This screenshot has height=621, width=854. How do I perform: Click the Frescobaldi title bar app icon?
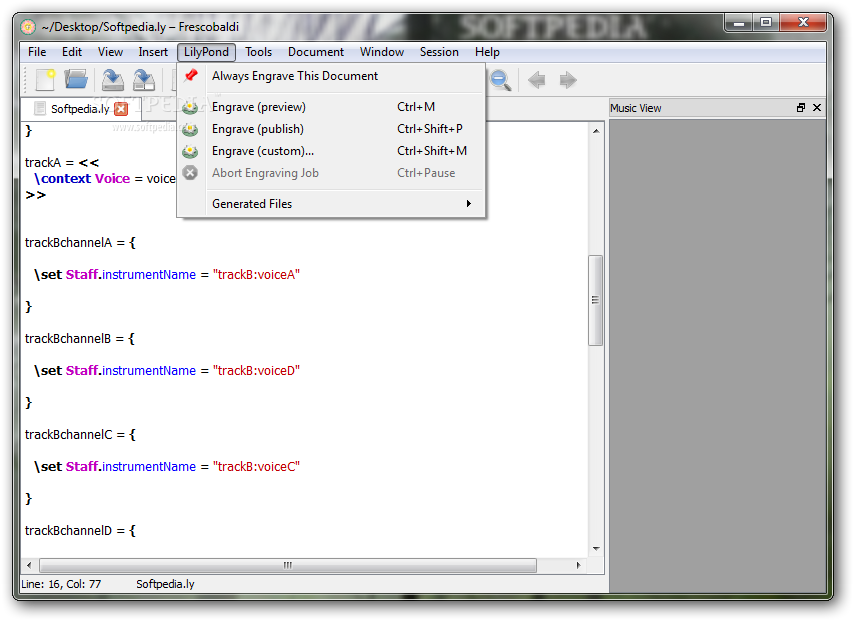pos(28,27)
